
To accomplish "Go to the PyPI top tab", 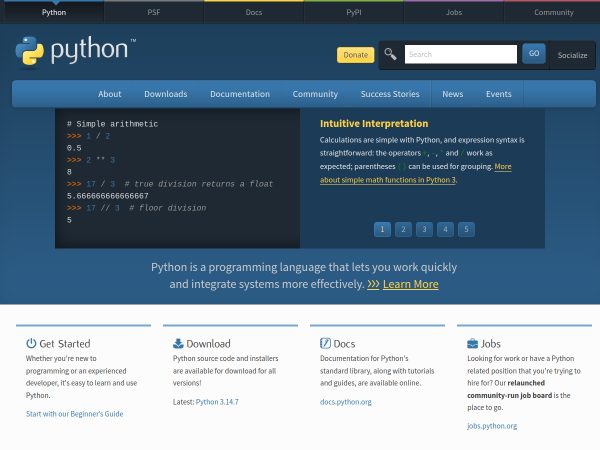I will click(x=354, y=12).
